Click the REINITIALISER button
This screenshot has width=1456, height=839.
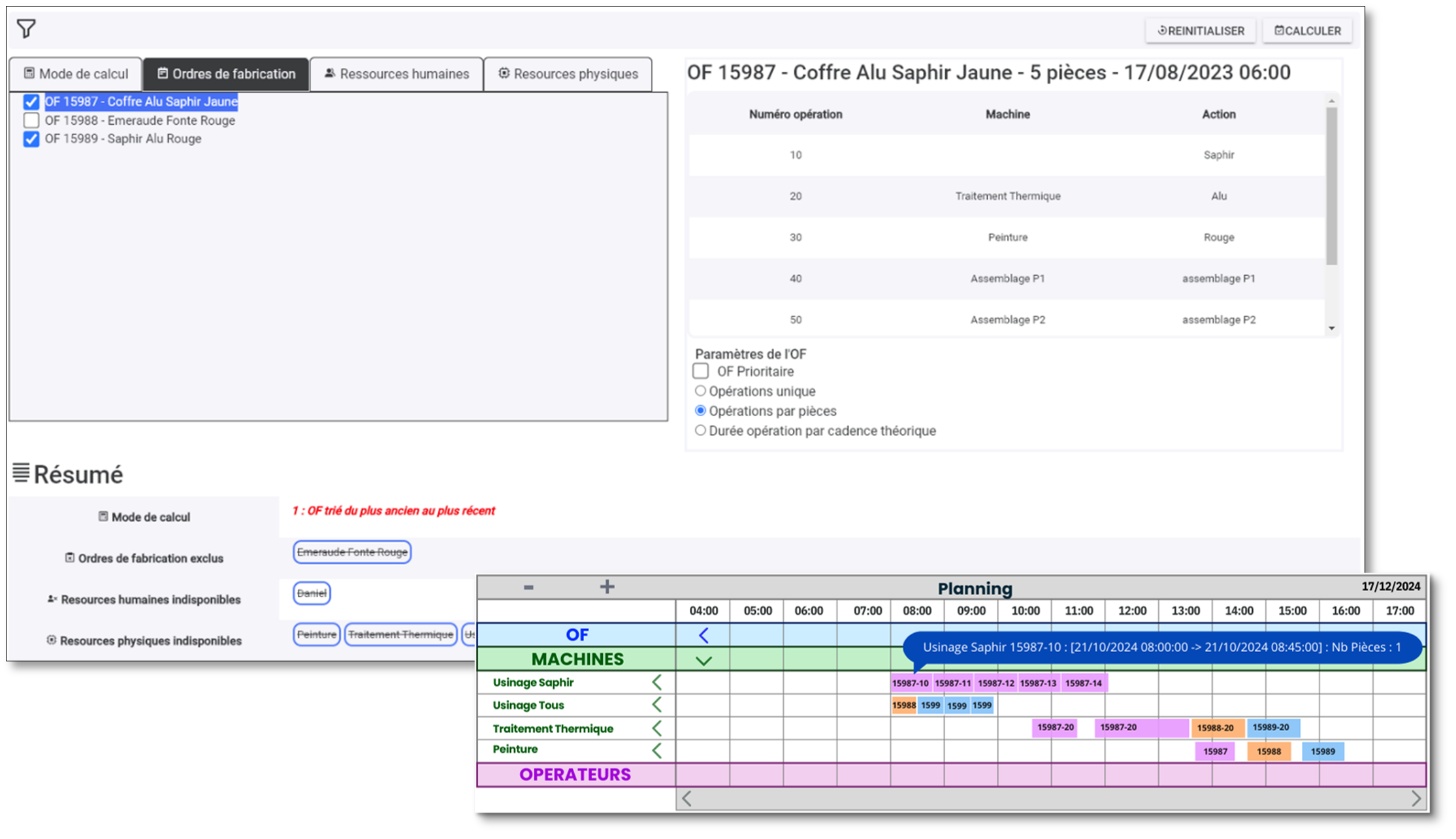(x=1201, y=31)
